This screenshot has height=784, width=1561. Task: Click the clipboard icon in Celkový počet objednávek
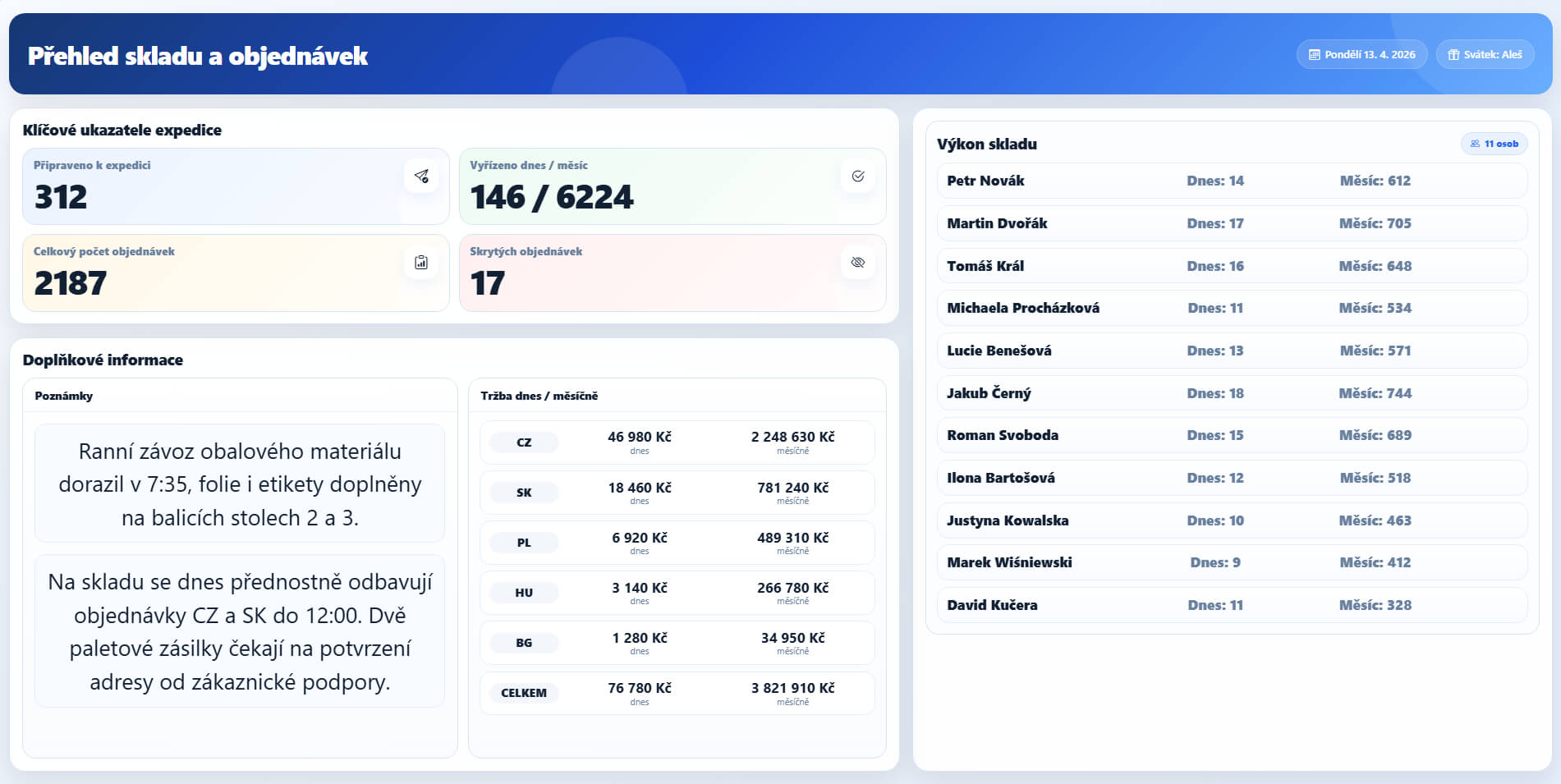tap(421, 263)
